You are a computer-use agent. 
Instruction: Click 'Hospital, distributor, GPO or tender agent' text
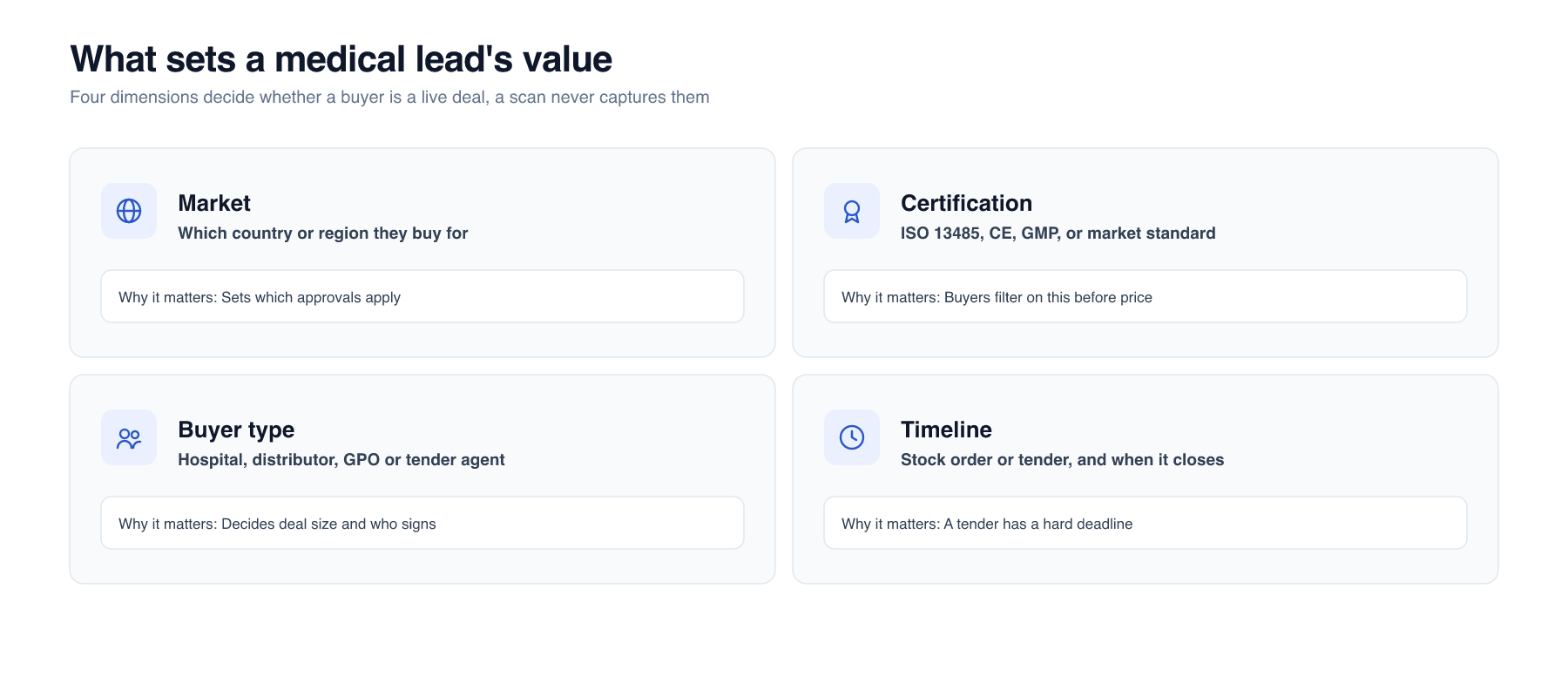341,460
